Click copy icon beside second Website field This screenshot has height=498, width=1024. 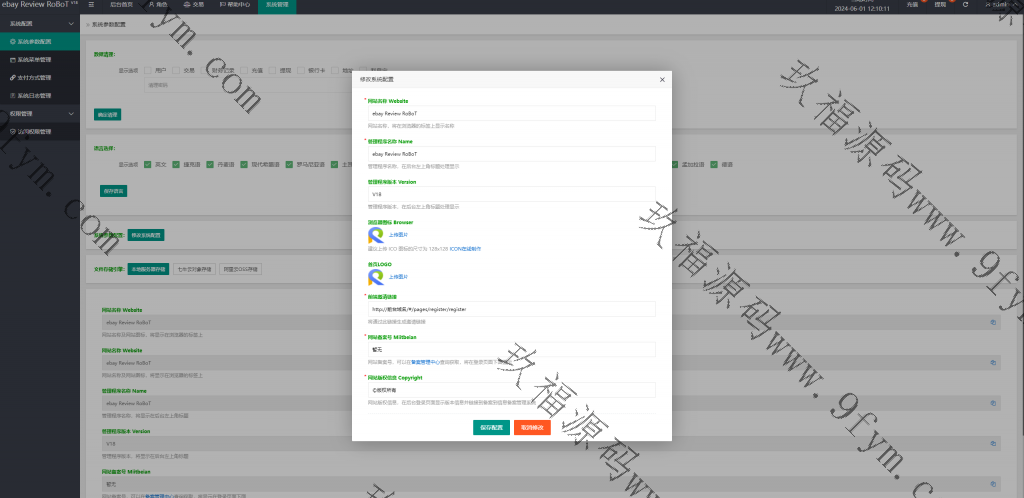(993, 363)
